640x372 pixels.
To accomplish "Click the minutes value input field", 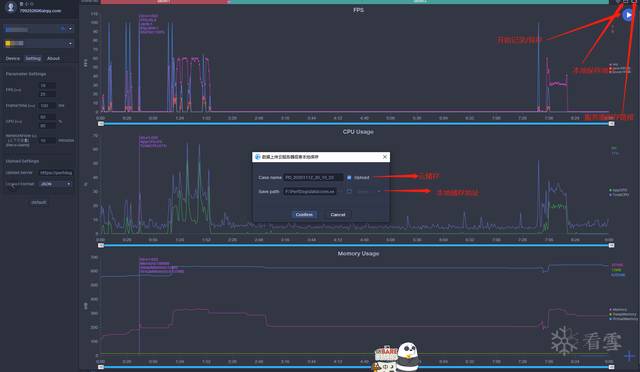I will tap(47, 140).
